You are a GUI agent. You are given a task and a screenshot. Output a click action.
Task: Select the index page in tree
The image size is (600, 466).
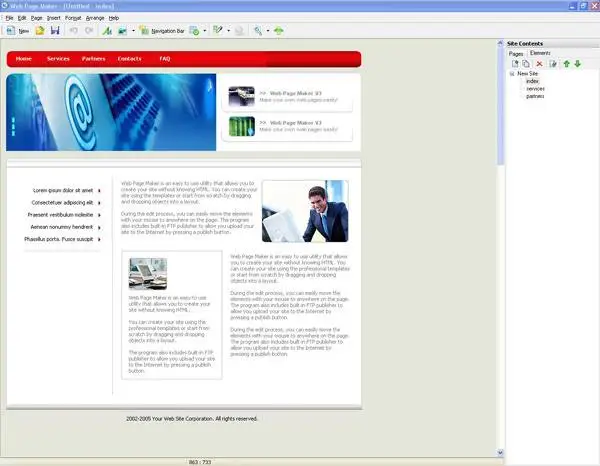coord(532,81)
